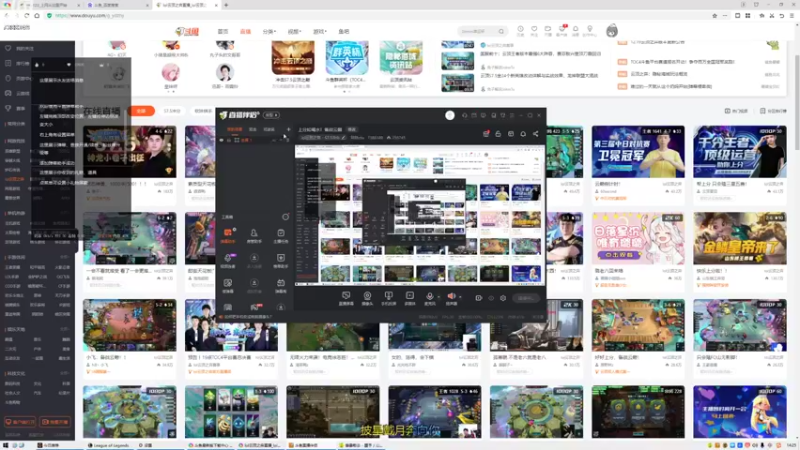800x450 pixels.
Task: Open notifications bell in Douyu page header
Action: (576, 30)
